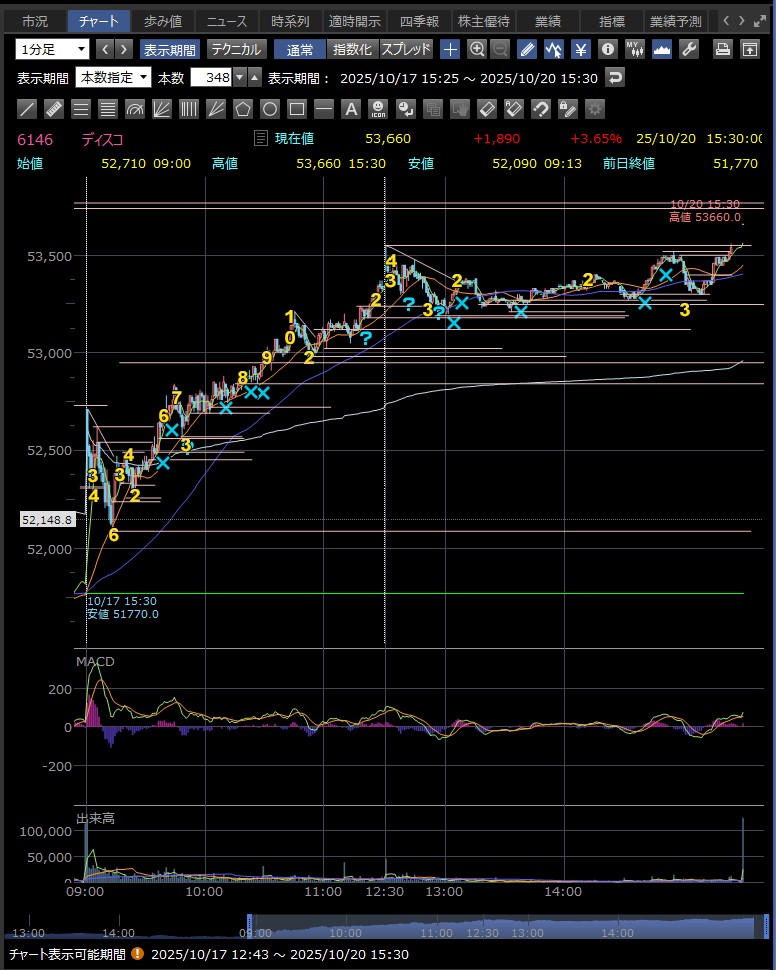The width and height of the screenshot is (776, 970).
Task: Click the 表示期間 button
Action: pyautogui.click(x=169, y=49)
